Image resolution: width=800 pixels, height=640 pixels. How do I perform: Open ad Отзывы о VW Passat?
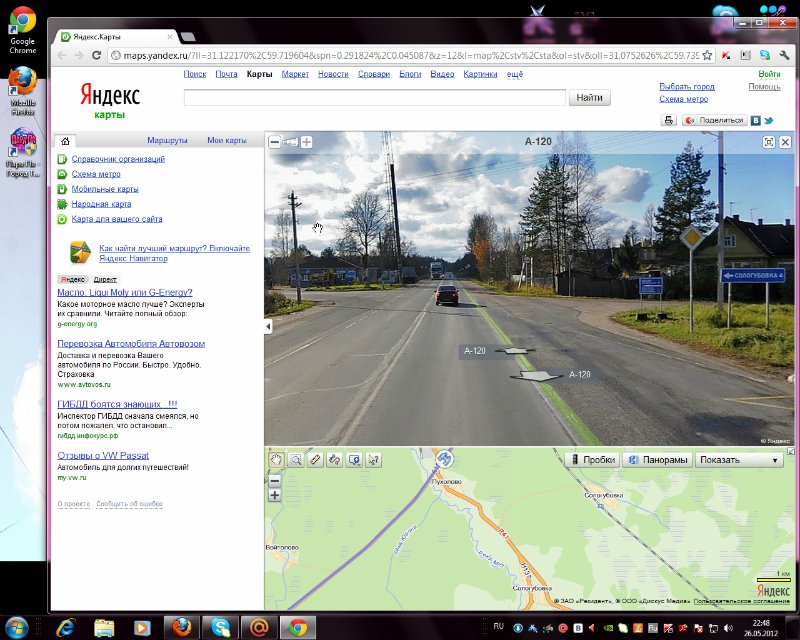tap(103, 455)
